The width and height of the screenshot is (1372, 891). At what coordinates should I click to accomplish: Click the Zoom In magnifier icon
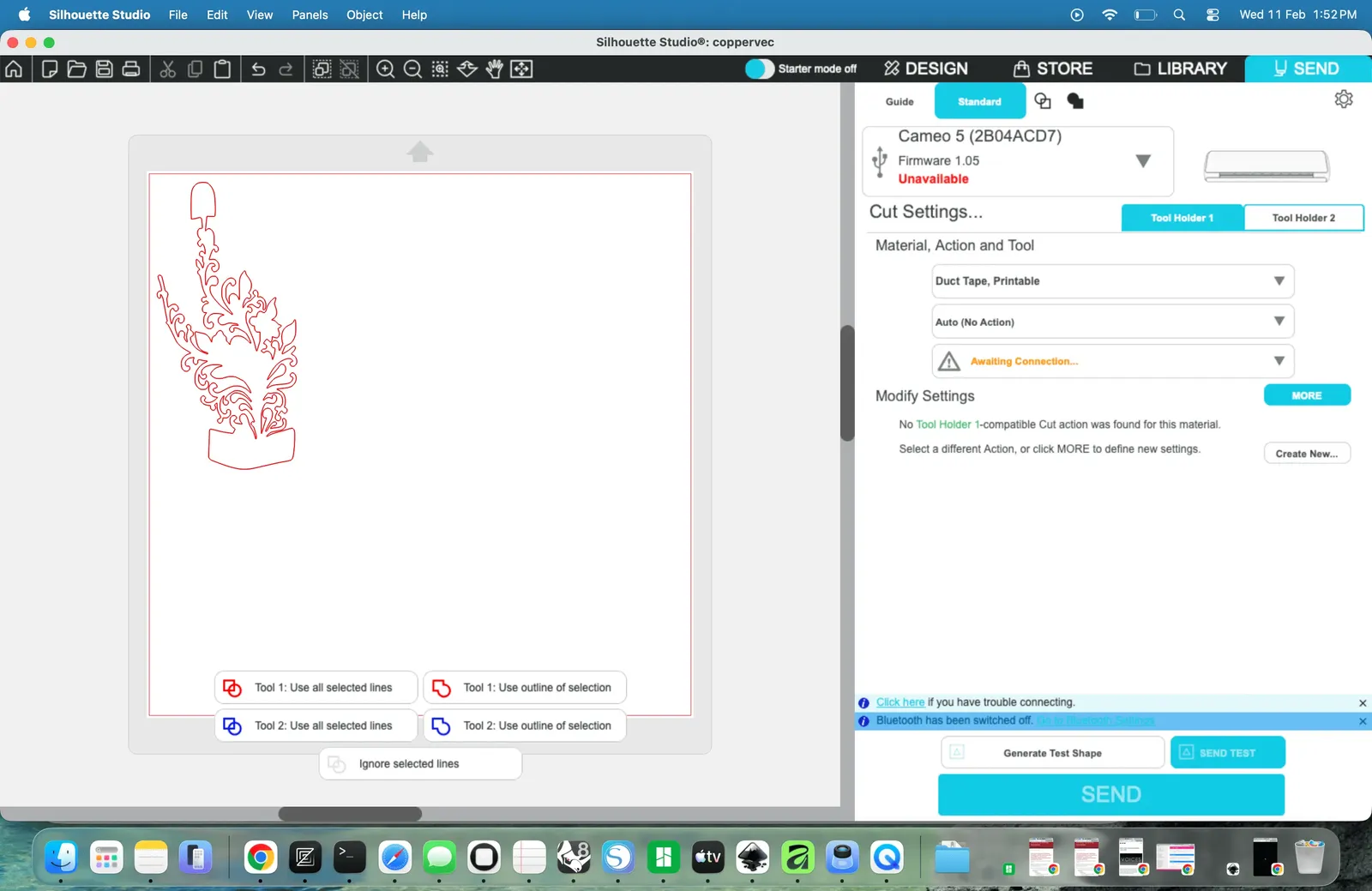[386, 69]
